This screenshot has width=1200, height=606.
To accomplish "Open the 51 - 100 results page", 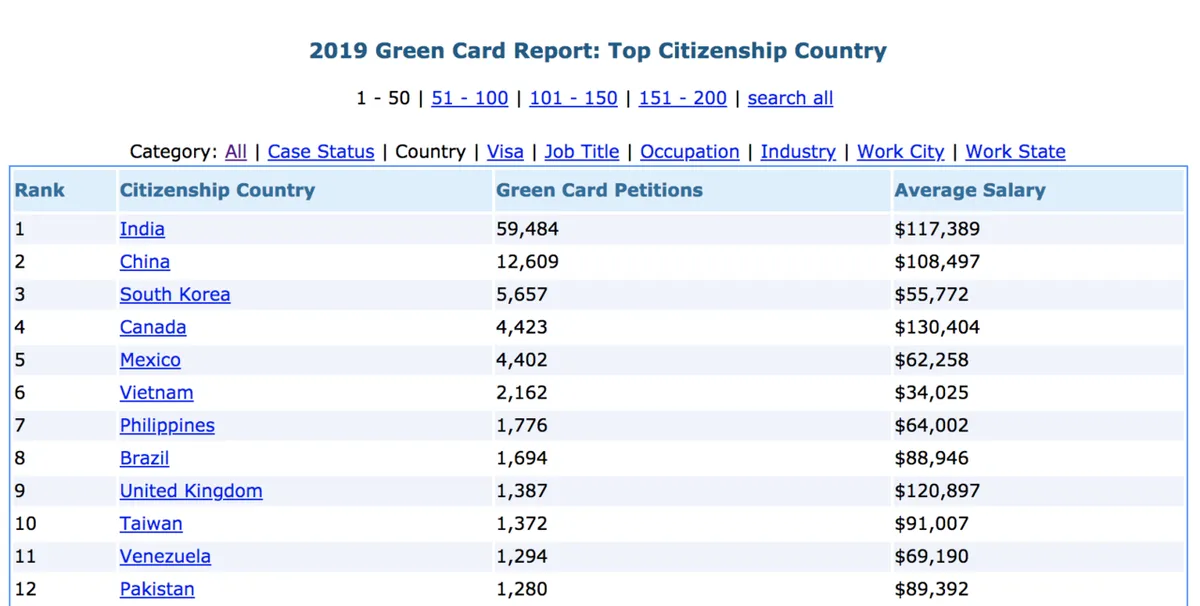I will point(469,98).
